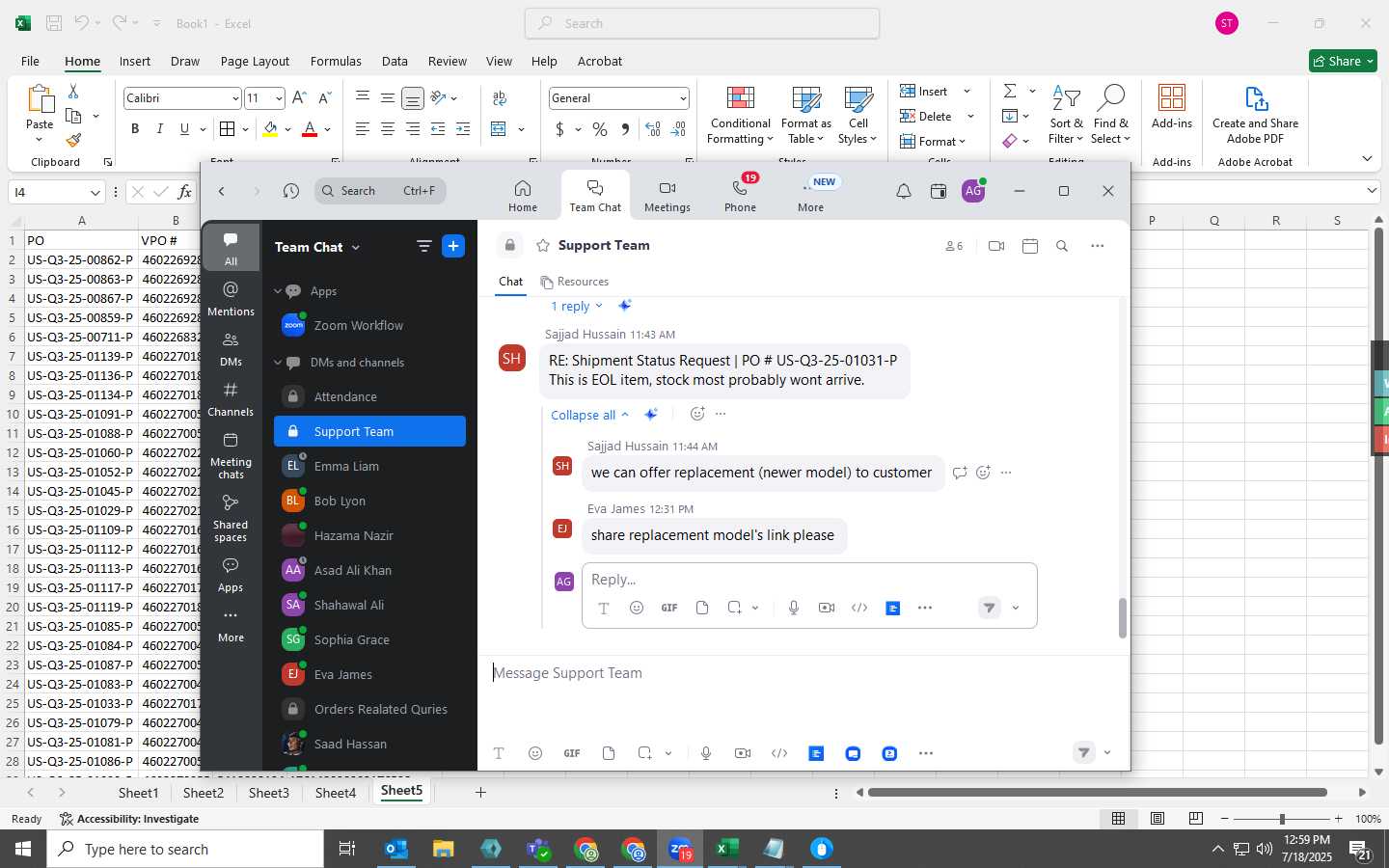Screen dimensions: 1389x868
Task: Open Excel File menu
Action: (30, 61)
